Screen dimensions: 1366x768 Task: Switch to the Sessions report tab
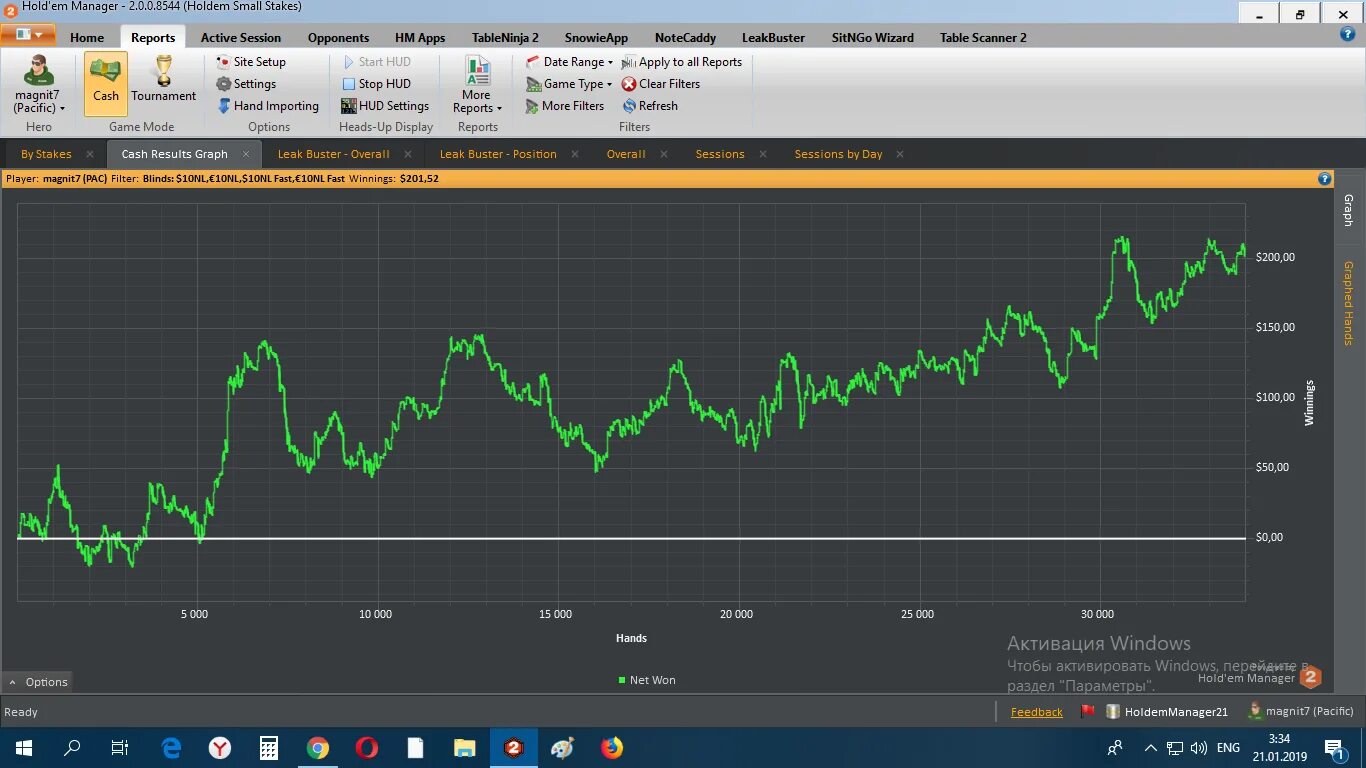click(720, 154)
